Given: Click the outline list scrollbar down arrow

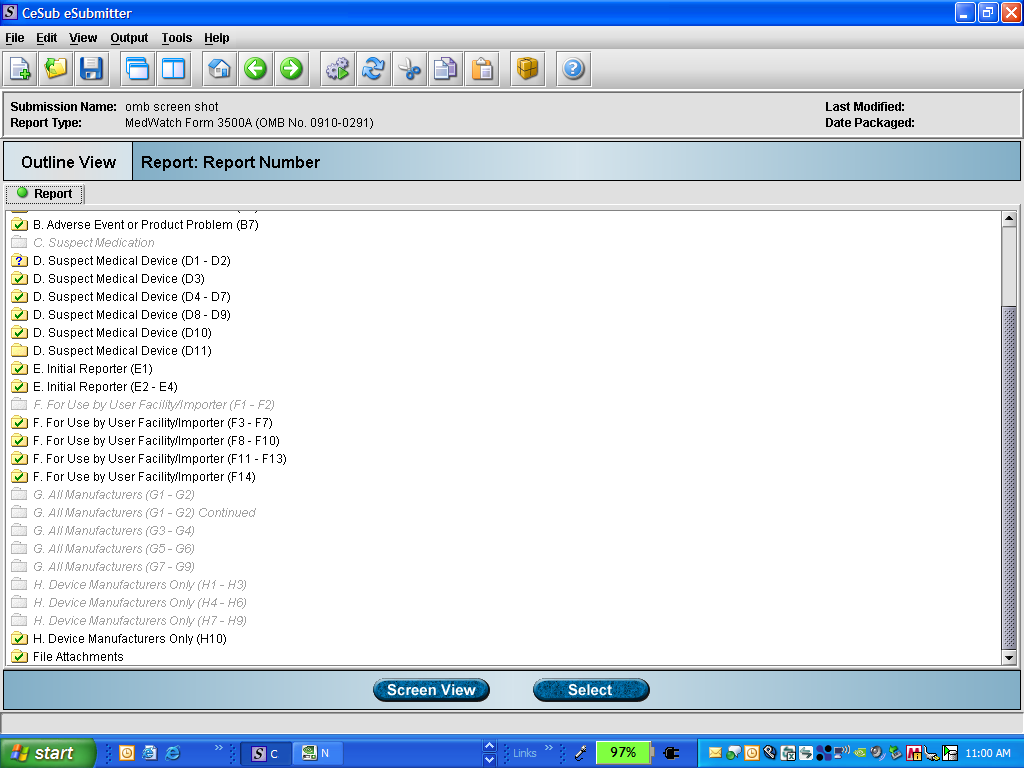Looking at the screenshot, I should point(1009,658).
